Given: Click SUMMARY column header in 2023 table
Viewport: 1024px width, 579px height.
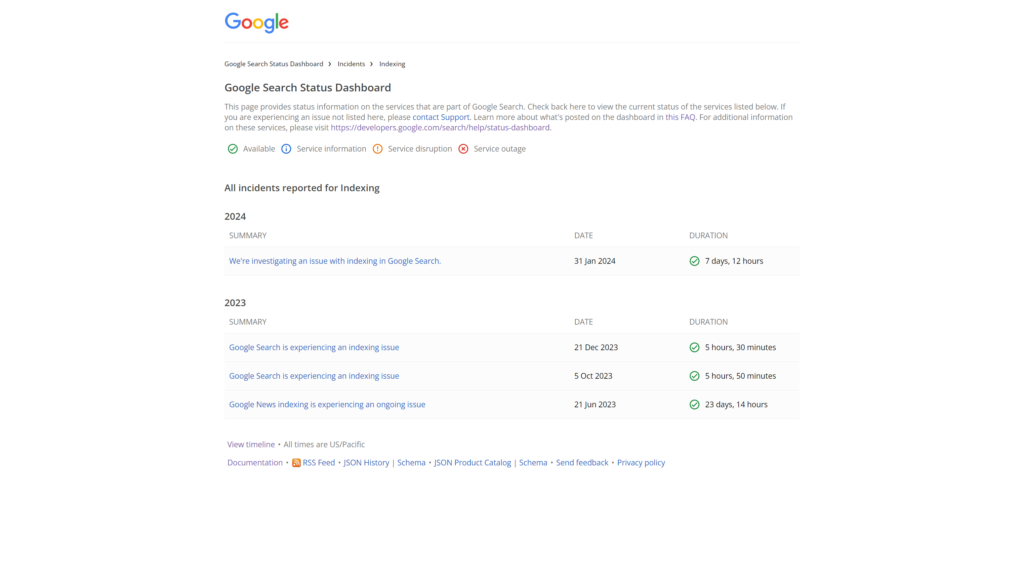Looking at the screenshot, I should click(248, 322).
